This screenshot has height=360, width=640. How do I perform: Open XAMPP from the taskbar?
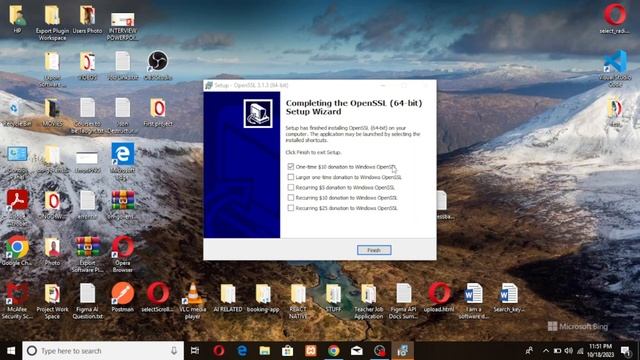coord(311,351)
